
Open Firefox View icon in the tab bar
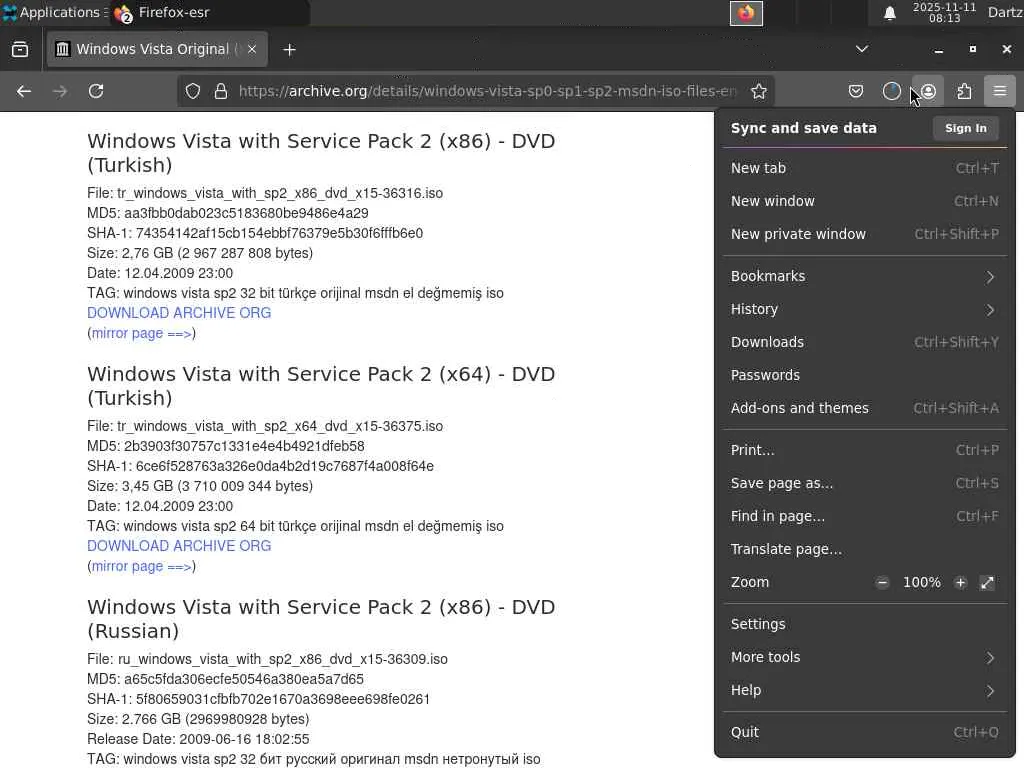pos(20,49)
